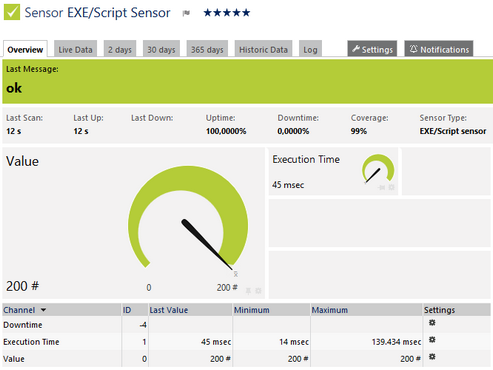Set priority to one star
Image resolution: width=493 pixels, height=370 pixels.
(x=207, y=13)
